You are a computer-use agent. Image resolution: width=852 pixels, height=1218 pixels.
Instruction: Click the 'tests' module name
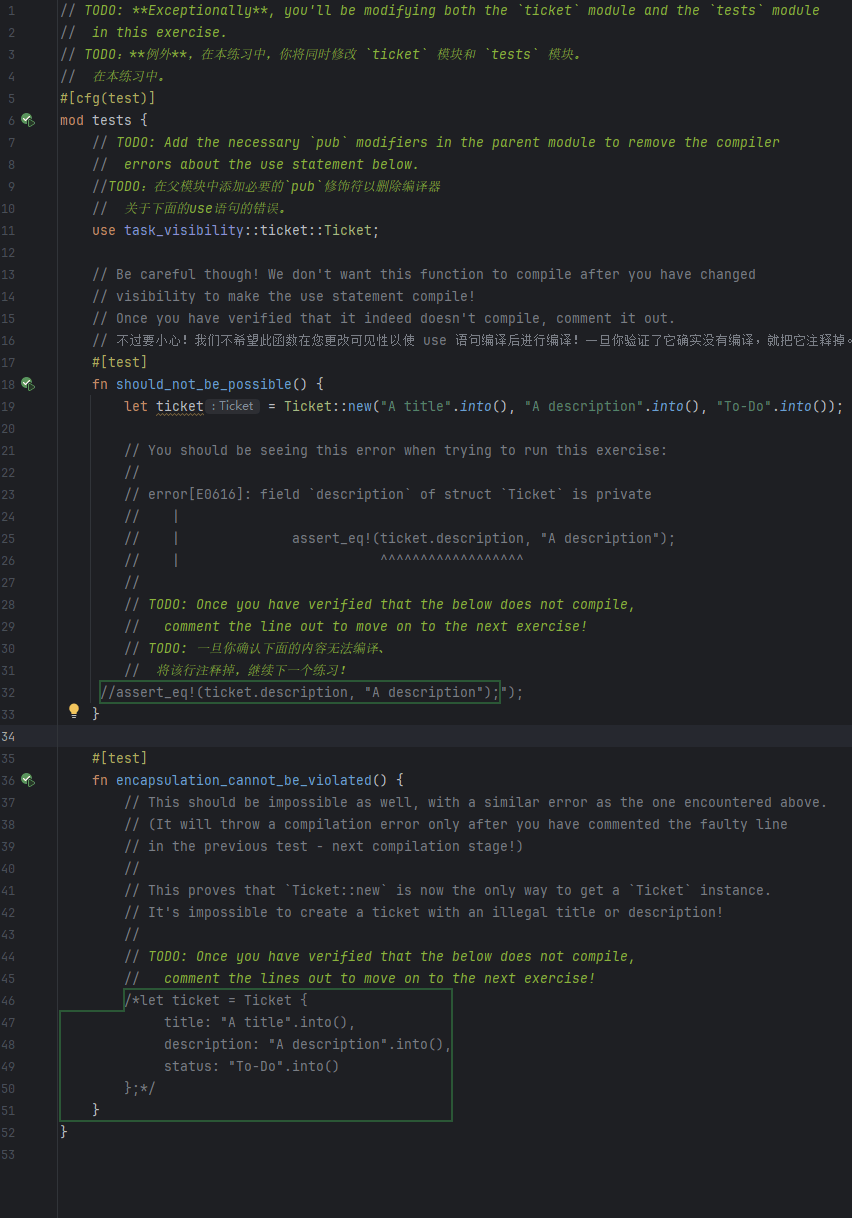111,120
